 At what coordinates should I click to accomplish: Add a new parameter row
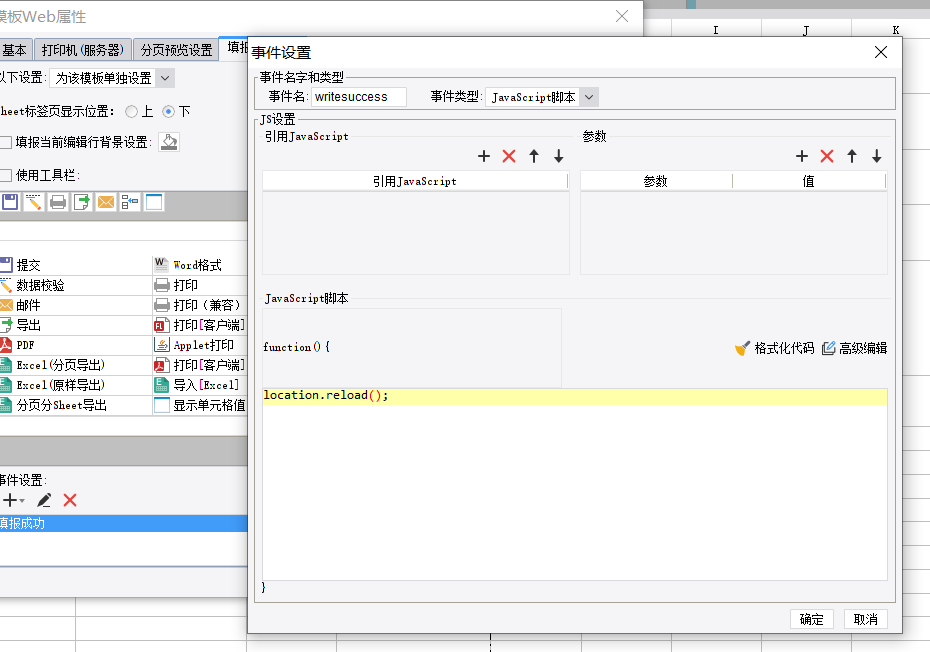coord(801,156)
